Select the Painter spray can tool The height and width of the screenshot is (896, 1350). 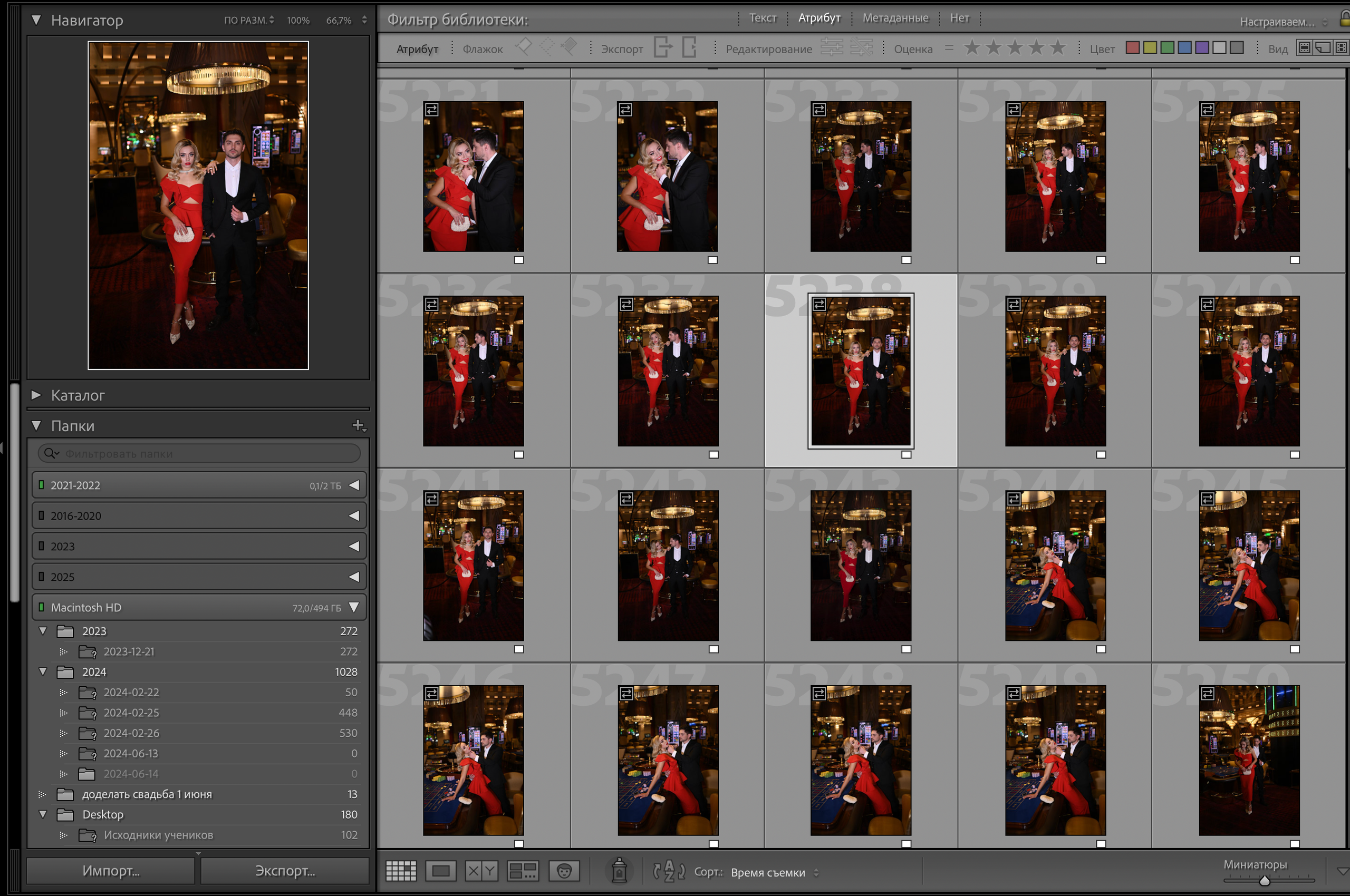619,871
